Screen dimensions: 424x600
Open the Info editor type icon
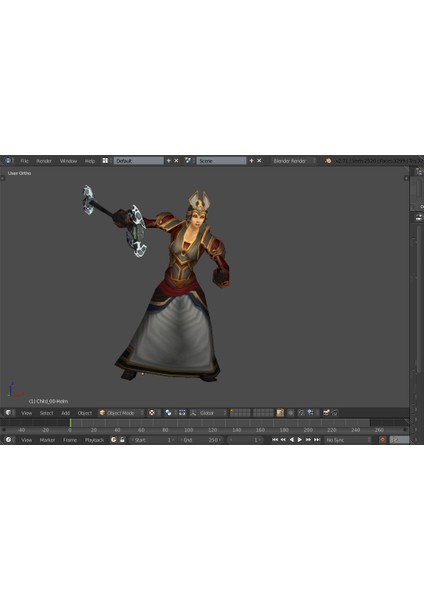click(8, 161)
